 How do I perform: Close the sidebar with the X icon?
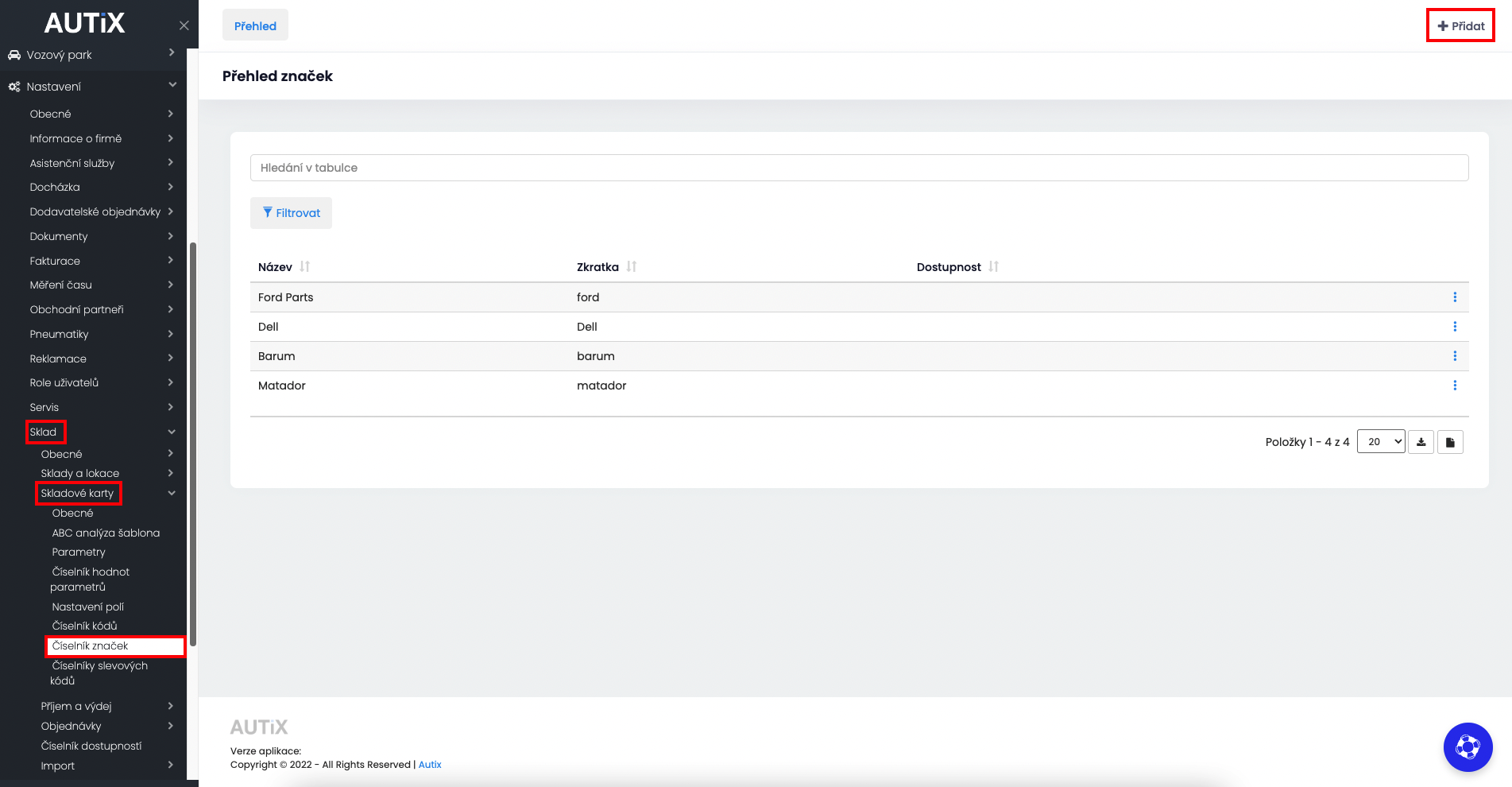(x=184, y=25)
